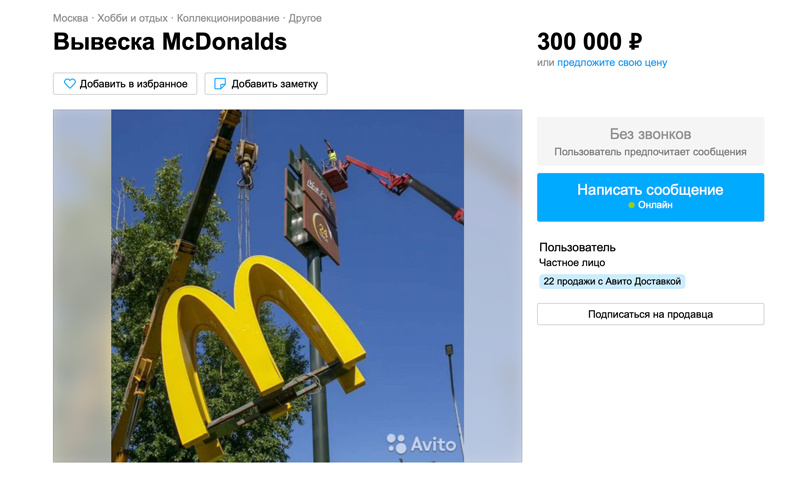800x500 pixels.
Task: Click the heart icon for favorites
Action: (69, 84)
